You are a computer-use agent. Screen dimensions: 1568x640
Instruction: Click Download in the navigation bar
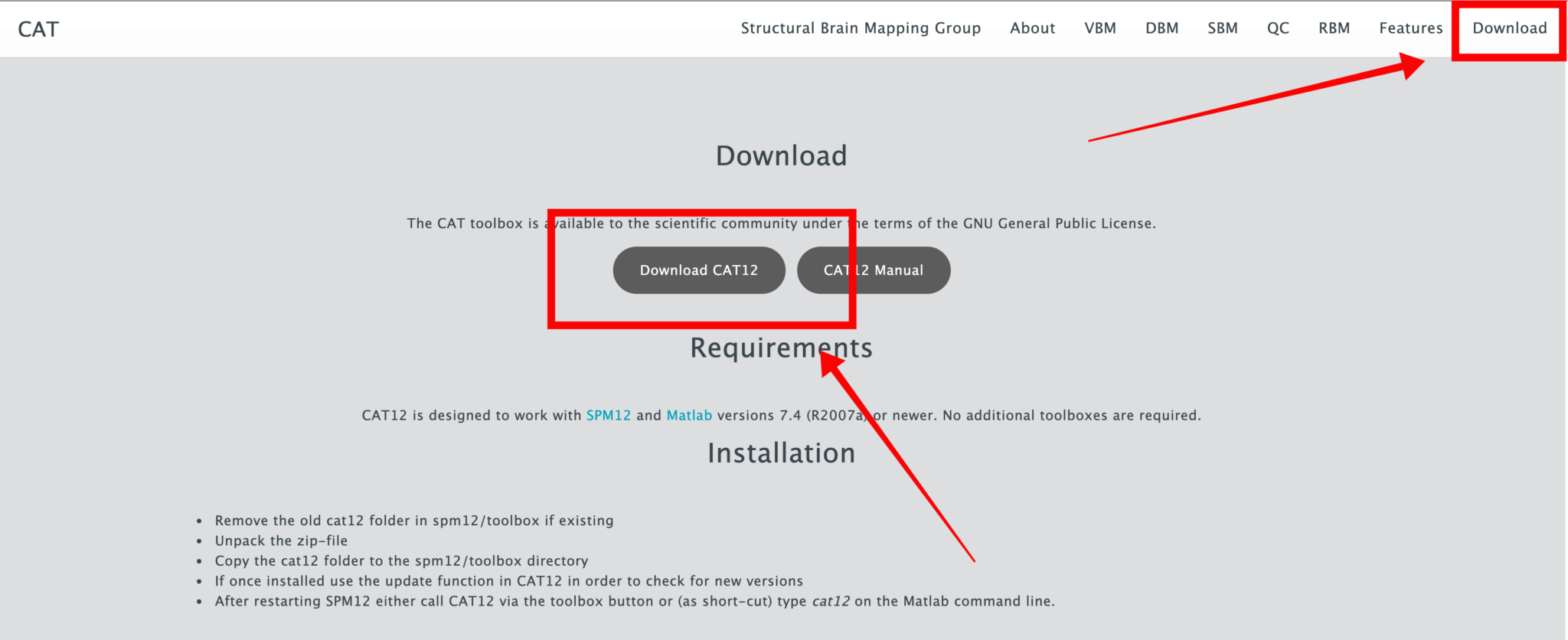tap(1509, 28)
